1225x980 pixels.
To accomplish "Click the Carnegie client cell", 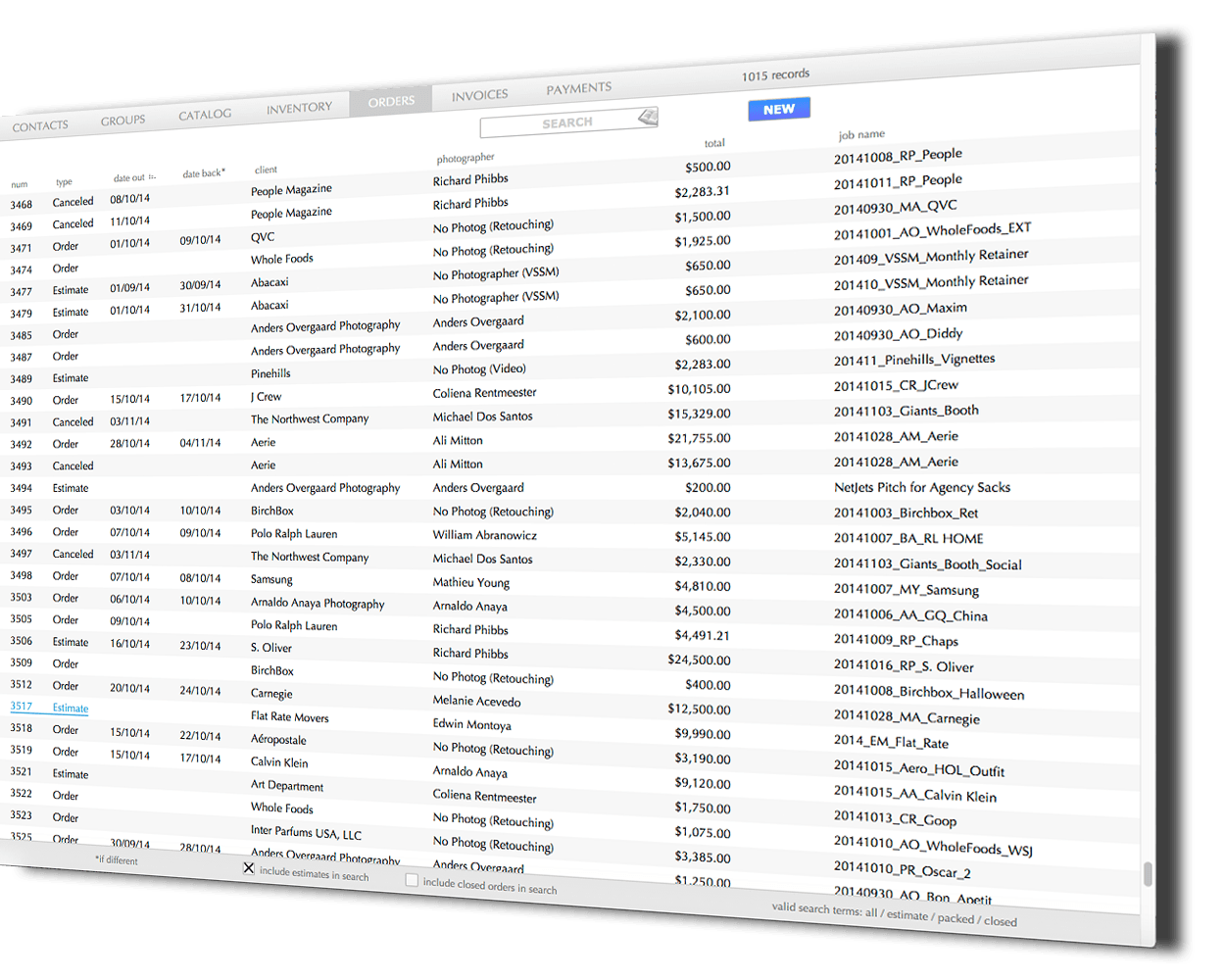I will tap(271, 693).
